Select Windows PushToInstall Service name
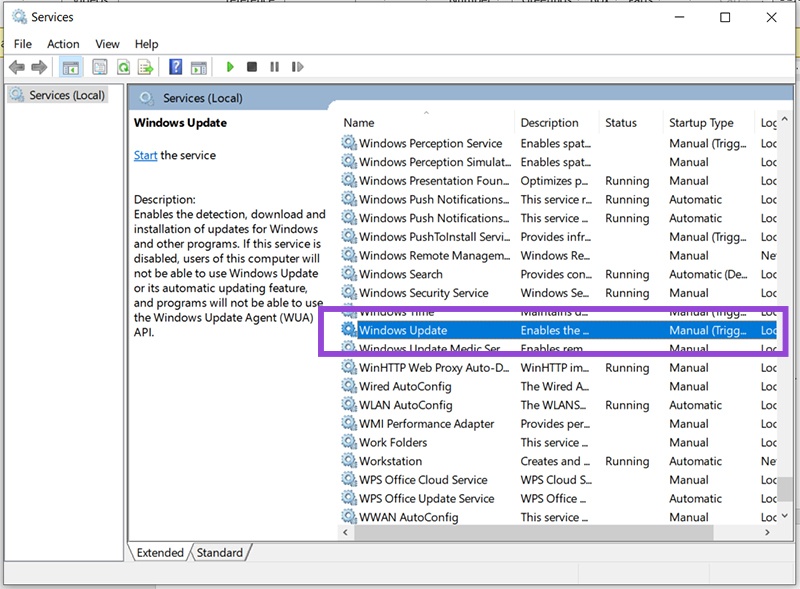This screenshot has height=589, width=800. 434,237
